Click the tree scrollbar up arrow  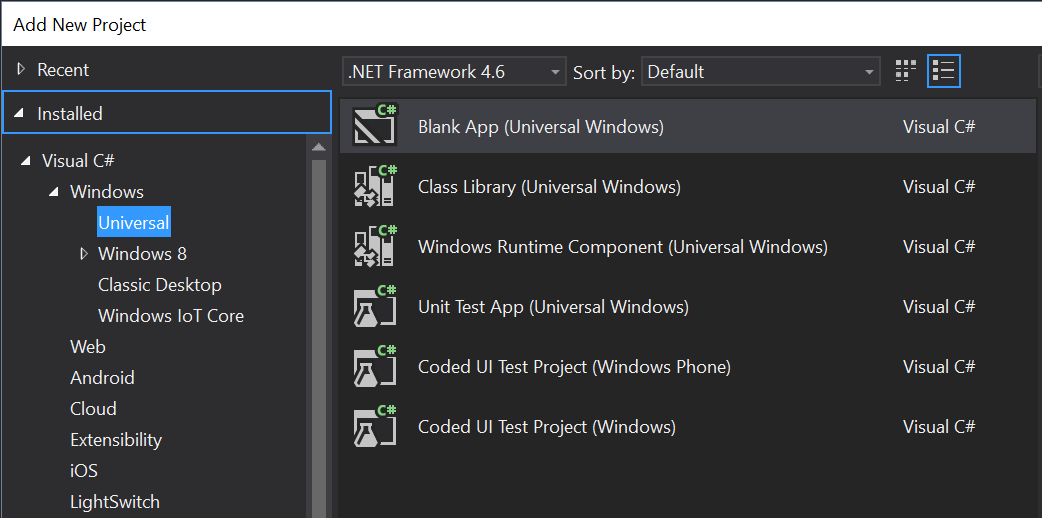click(318, 147)
